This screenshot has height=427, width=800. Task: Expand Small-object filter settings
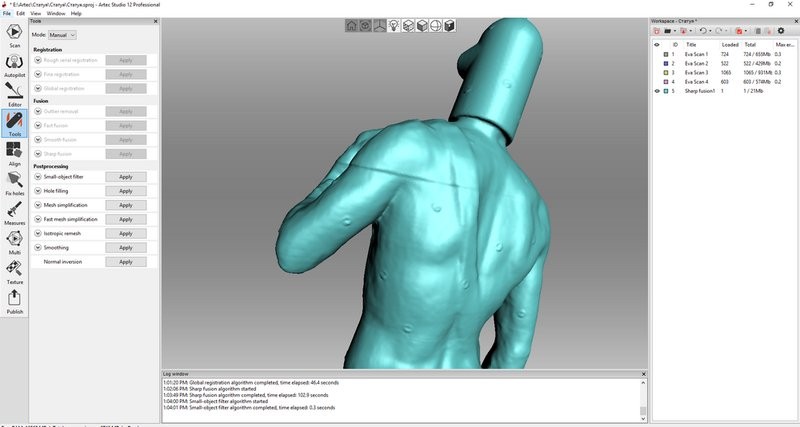coord(38,177)
